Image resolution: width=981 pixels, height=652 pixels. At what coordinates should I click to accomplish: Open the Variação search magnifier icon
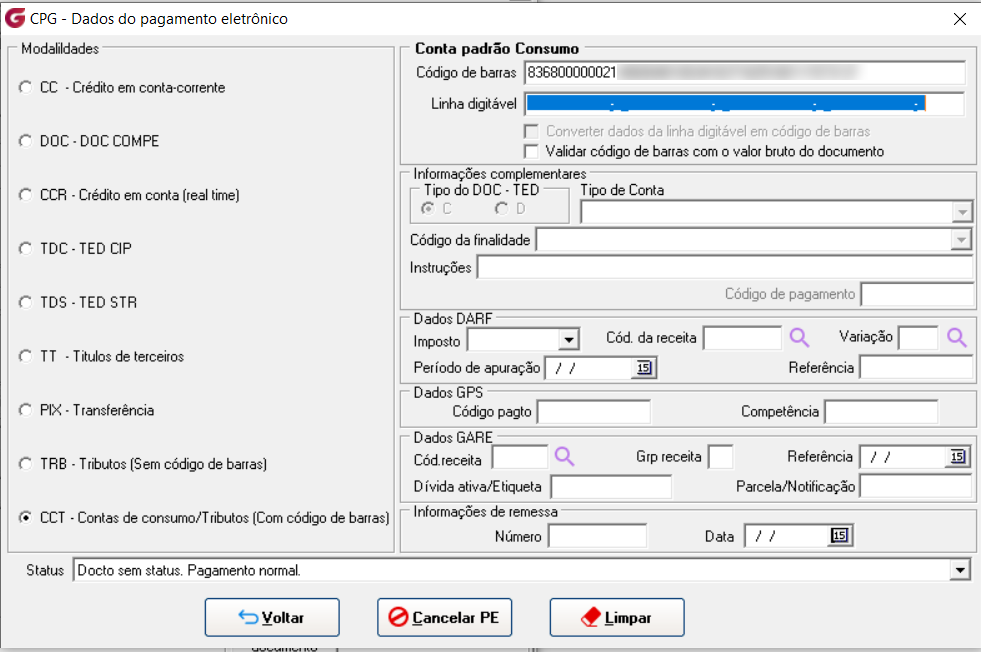pyautogui.click(x=956, y=338)
